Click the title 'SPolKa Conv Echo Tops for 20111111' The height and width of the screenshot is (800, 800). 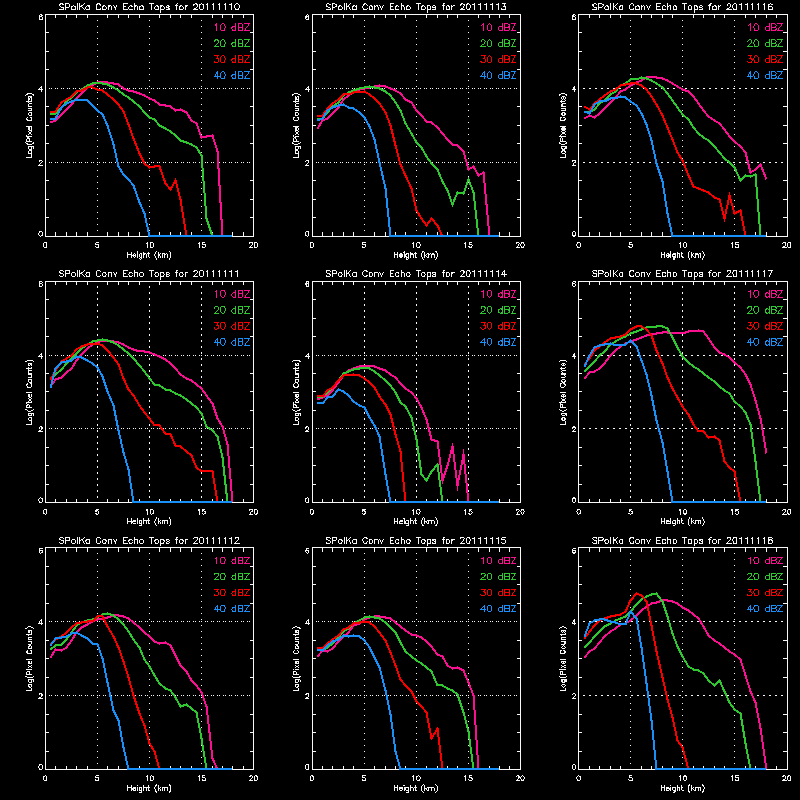[x=149, y=274]
